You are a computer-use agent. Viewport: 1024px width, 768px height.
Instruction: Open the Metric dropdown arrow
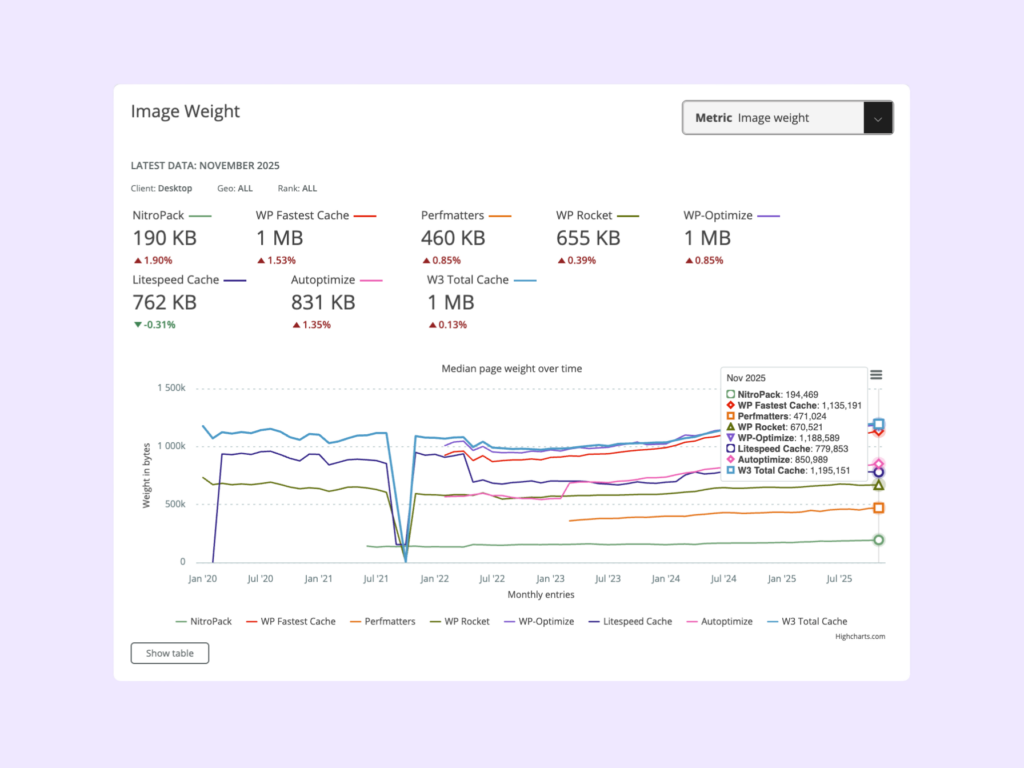[x=878, y=118]
